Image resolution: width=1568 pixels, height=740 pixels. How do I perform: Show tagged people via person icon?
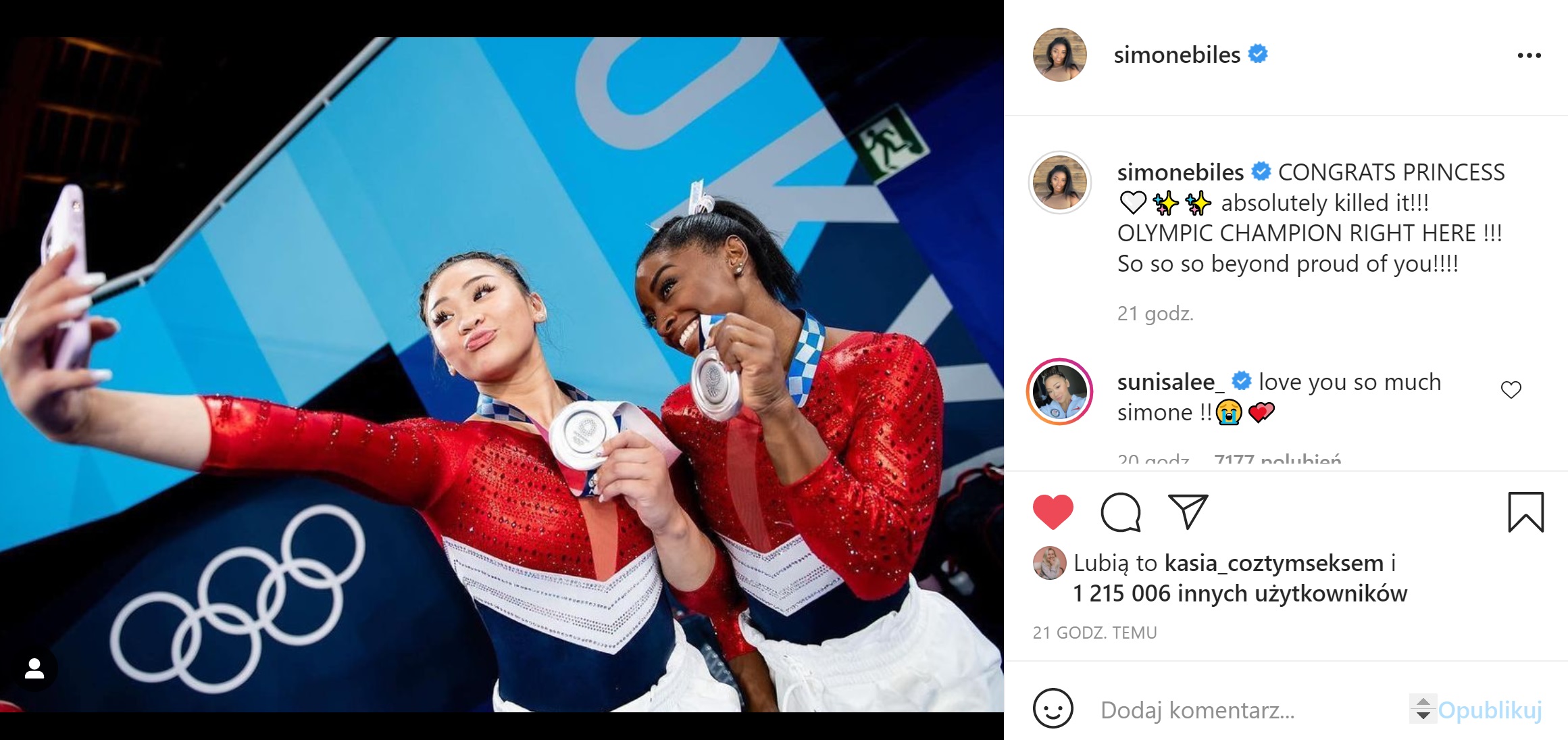point(34,669)
